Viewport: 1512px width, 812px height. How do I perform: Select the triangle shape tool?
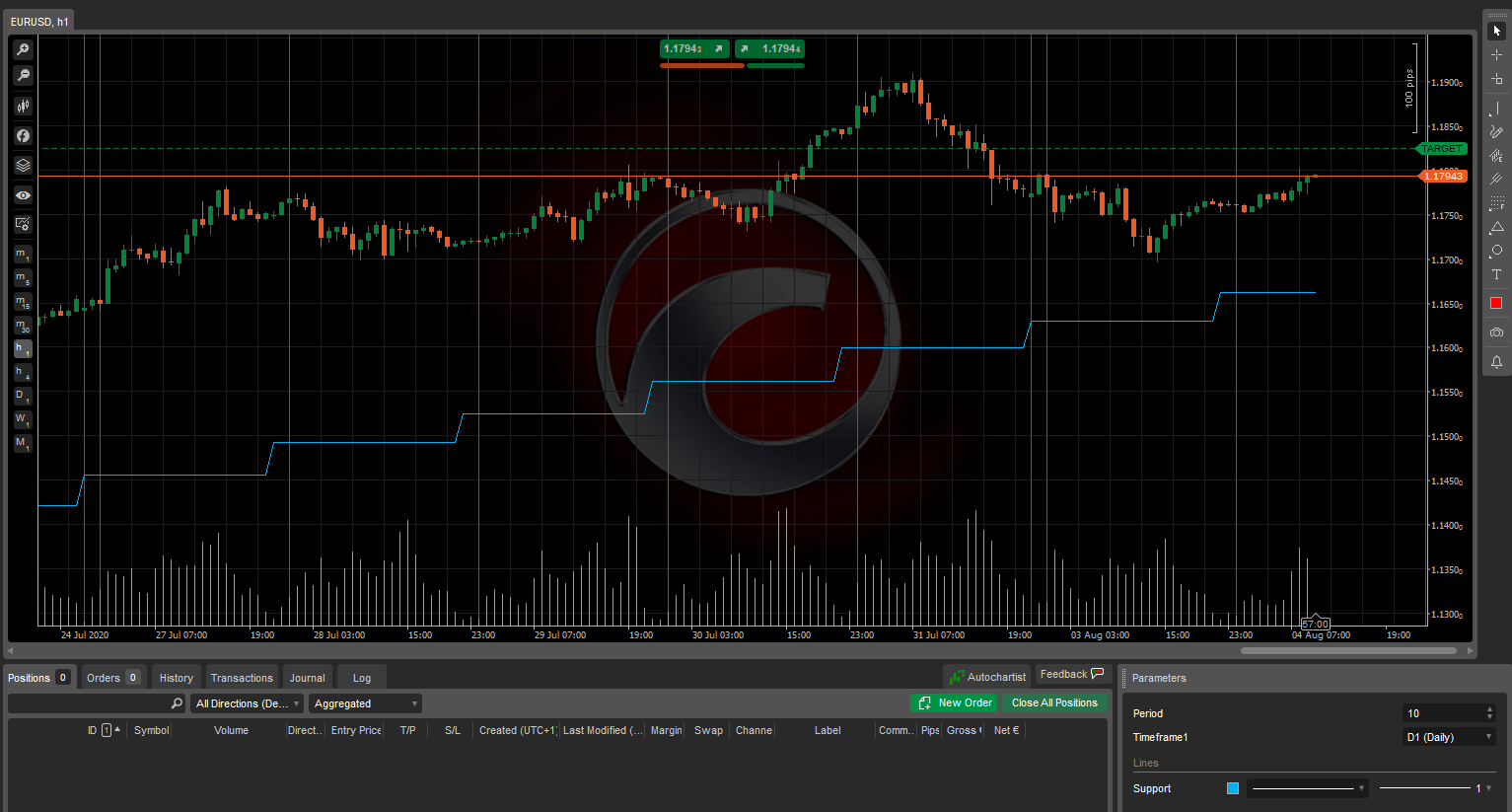click(1496, 227)
